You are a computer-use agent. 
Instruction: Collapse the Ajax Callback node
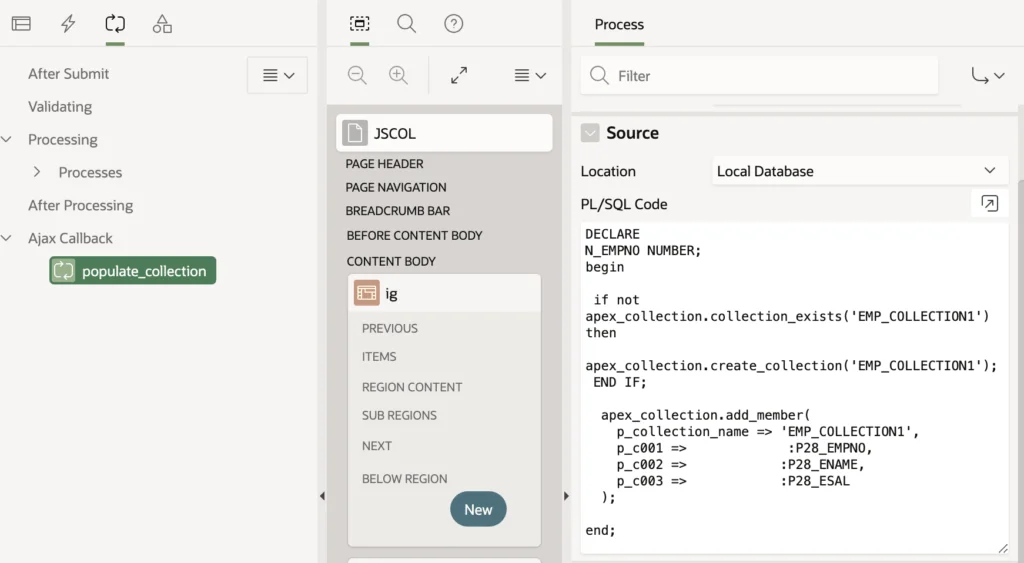point(7,238)
